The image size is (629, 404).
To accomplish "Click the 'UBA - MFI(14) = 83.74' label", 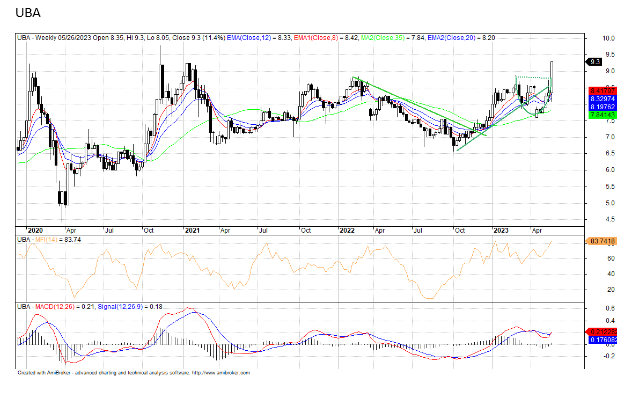I will pos(49,240).
